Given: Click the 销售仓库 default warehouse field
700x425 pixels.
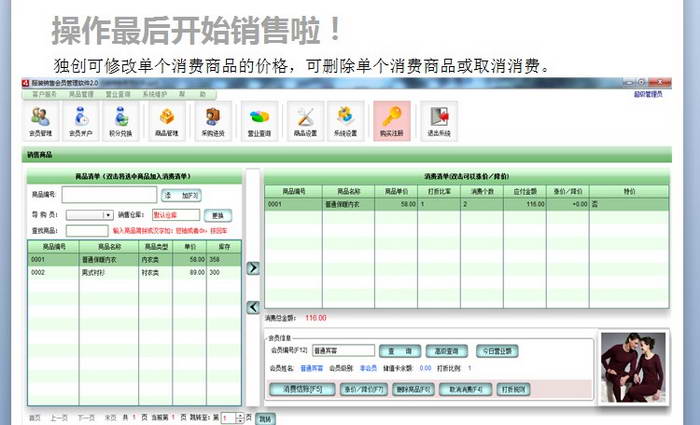Looking at the screenshot, I should tap(176, 215).
